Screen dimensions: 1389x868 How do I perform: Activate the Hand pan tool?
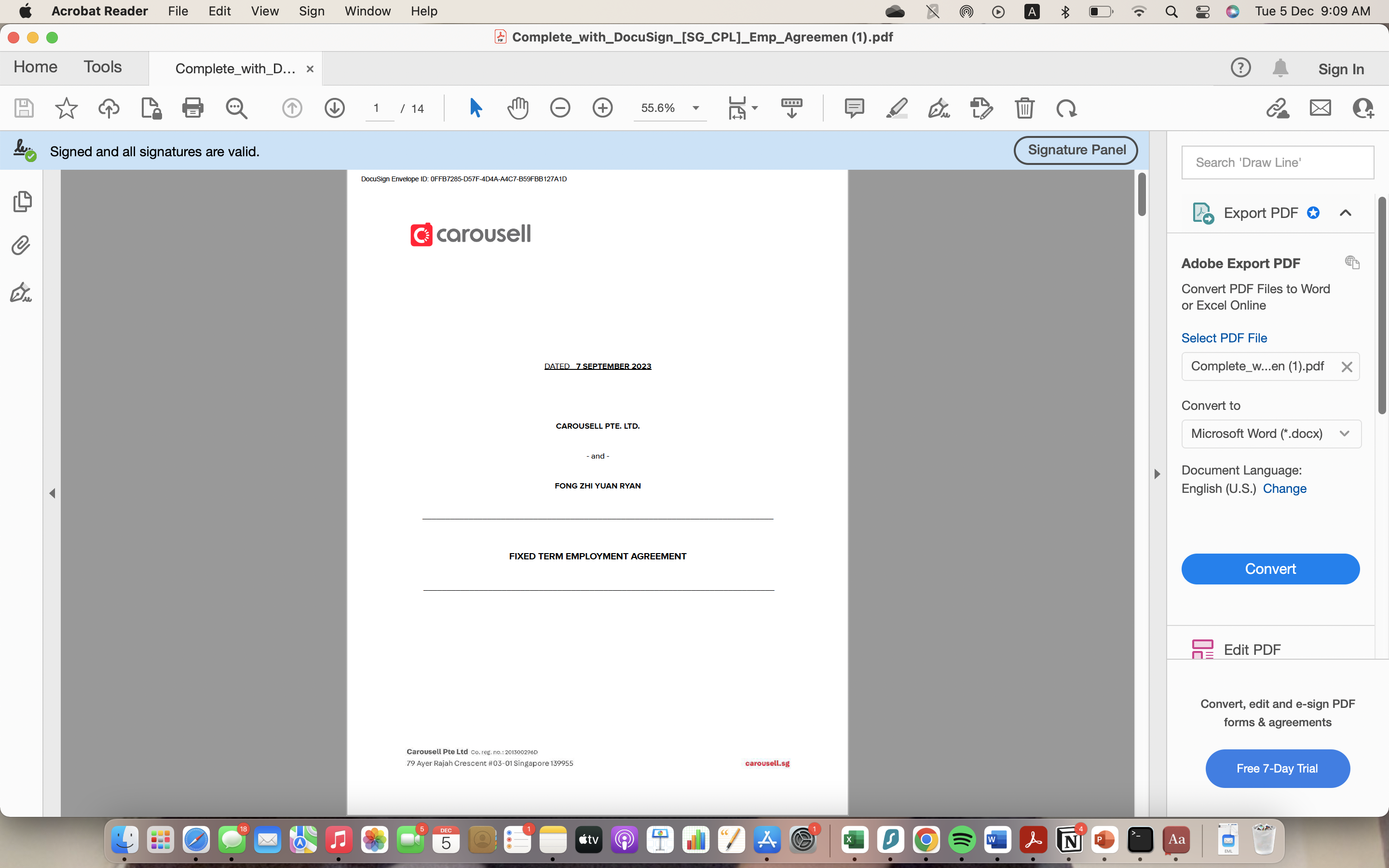[517, 108]
